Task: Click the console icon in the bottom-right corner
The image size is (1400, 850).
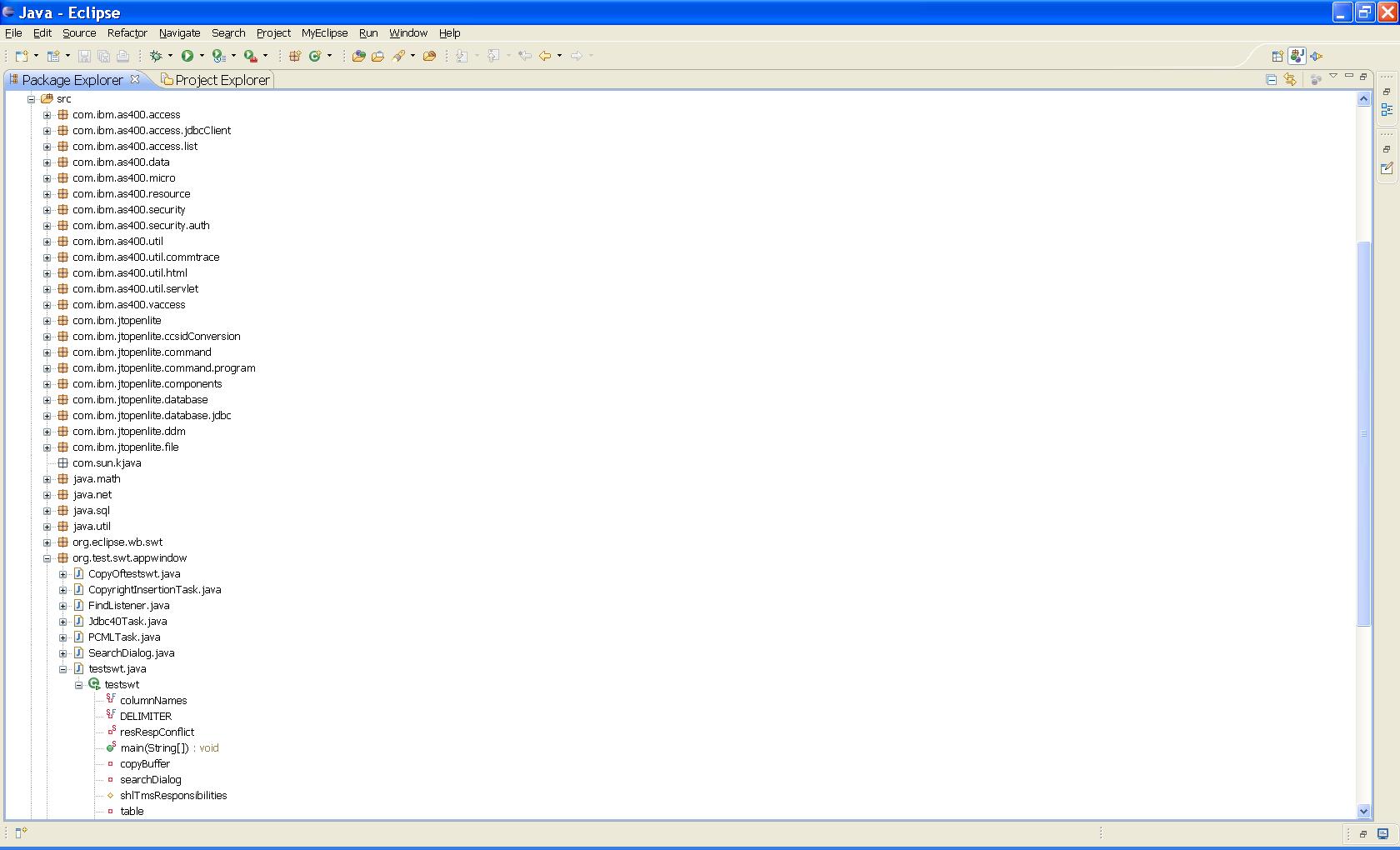Action: [1382, 833]
